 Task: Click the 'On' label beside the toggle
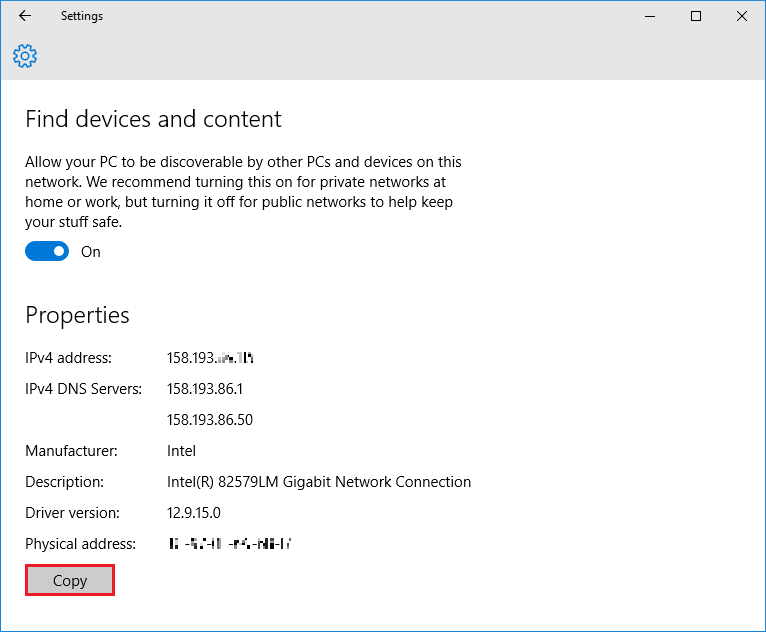point(91,252)
